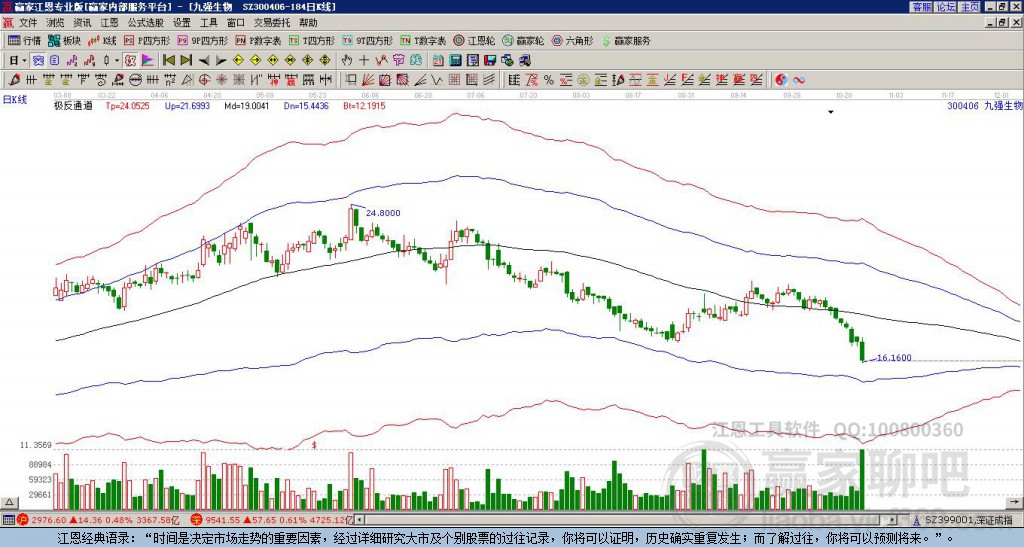
Task: Click the Tp=24.0525 indicator value
Action: point(127,105)
